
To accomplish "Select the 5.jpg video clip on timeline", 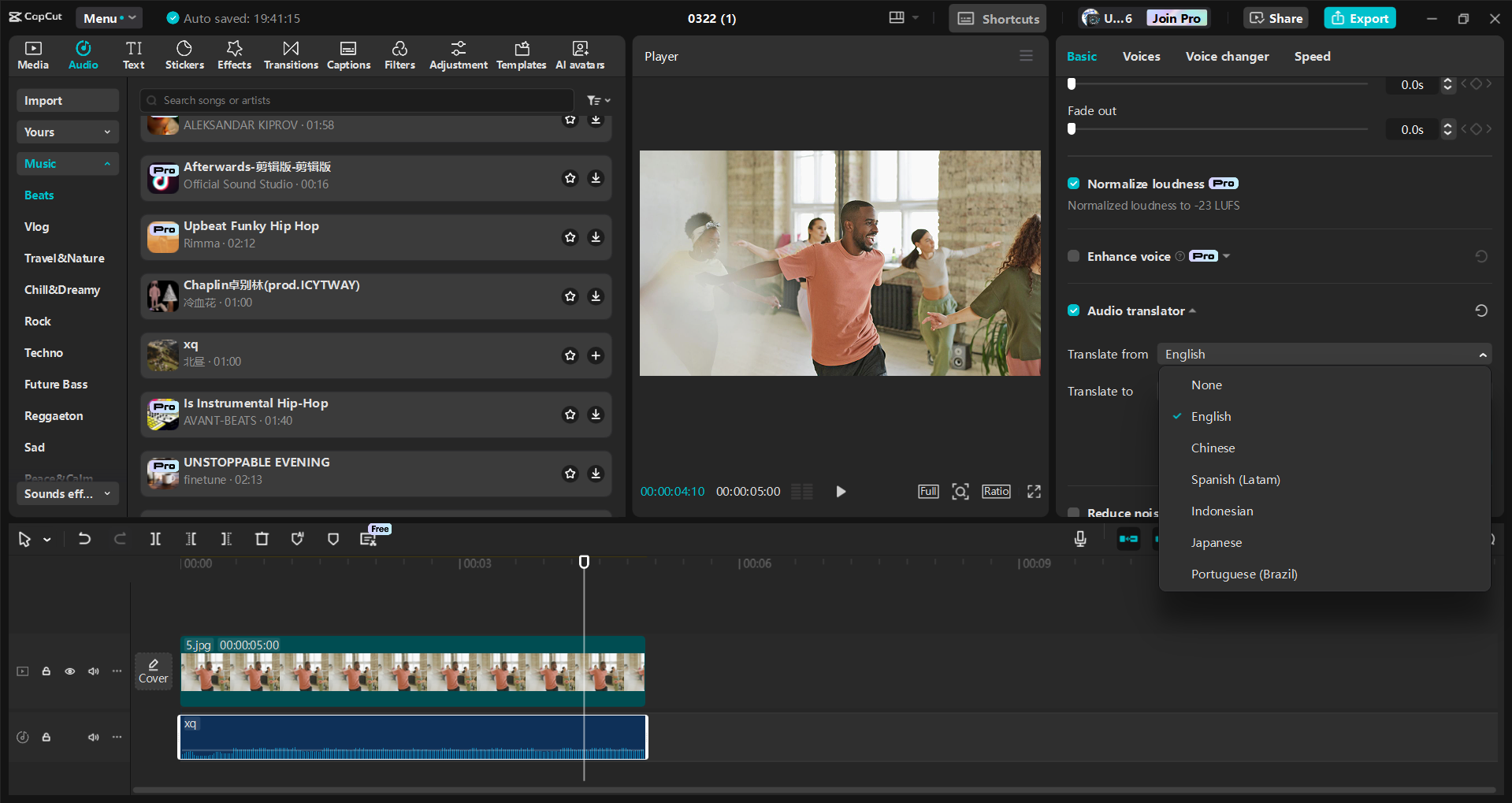I will click(413, 671).
